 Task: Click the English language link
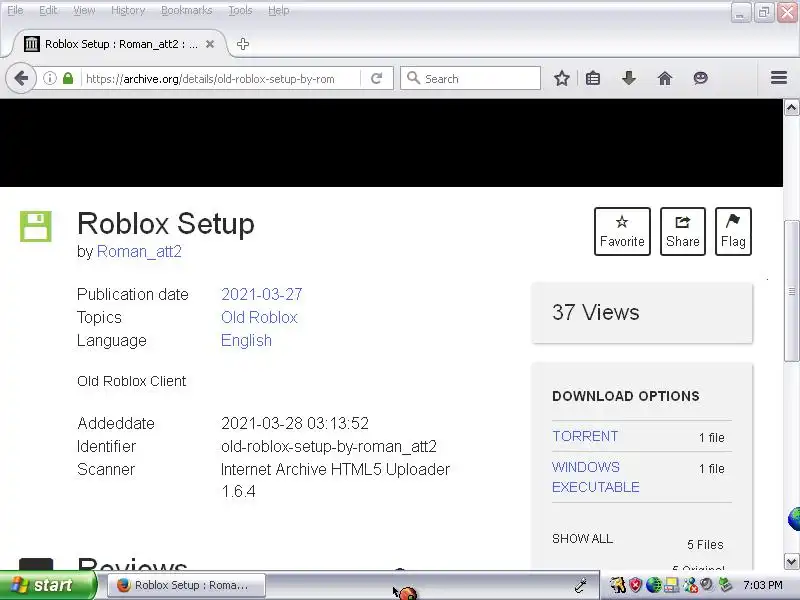click(246, 340)
